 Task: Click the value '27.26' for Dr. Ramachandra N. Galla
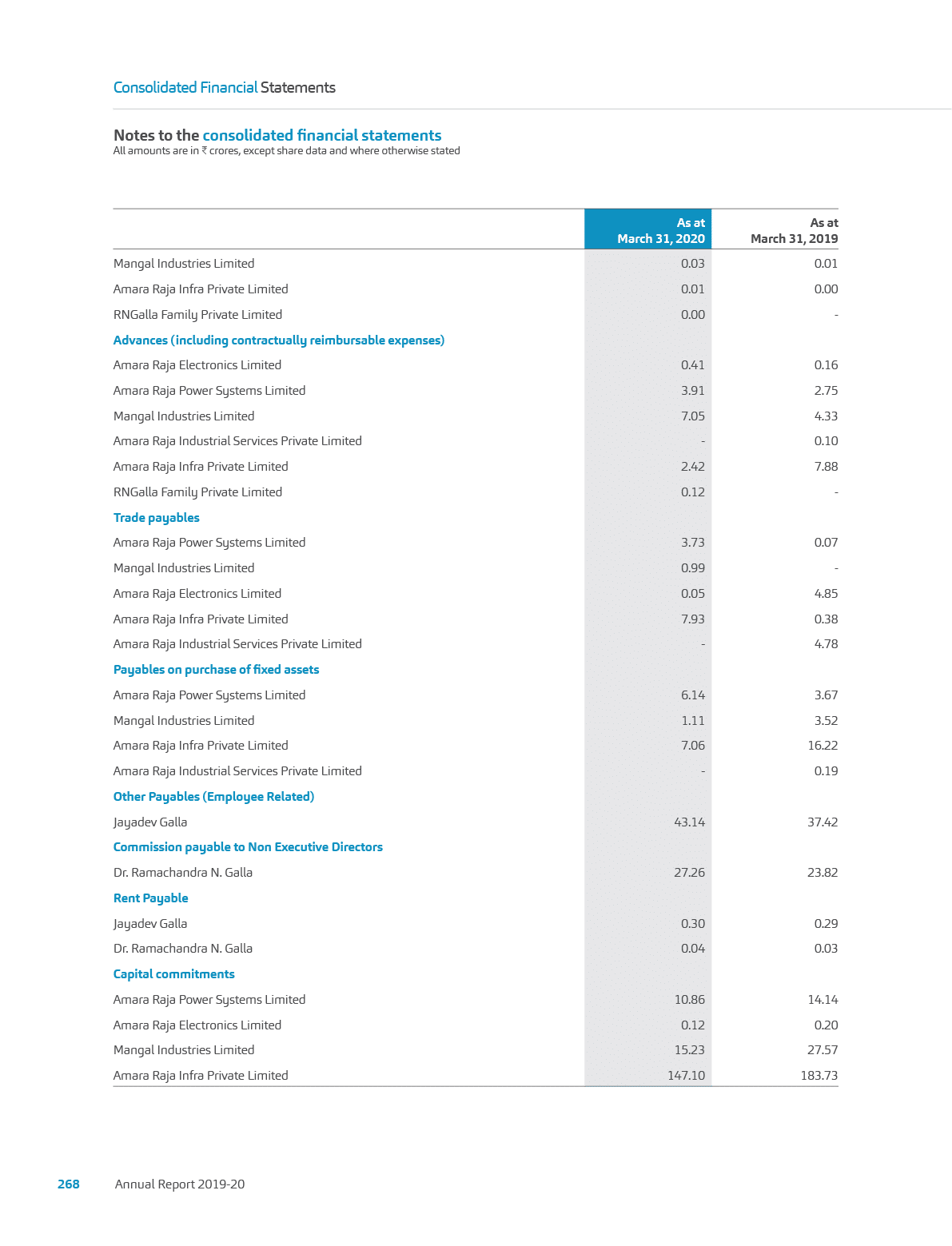pos(690,873)
